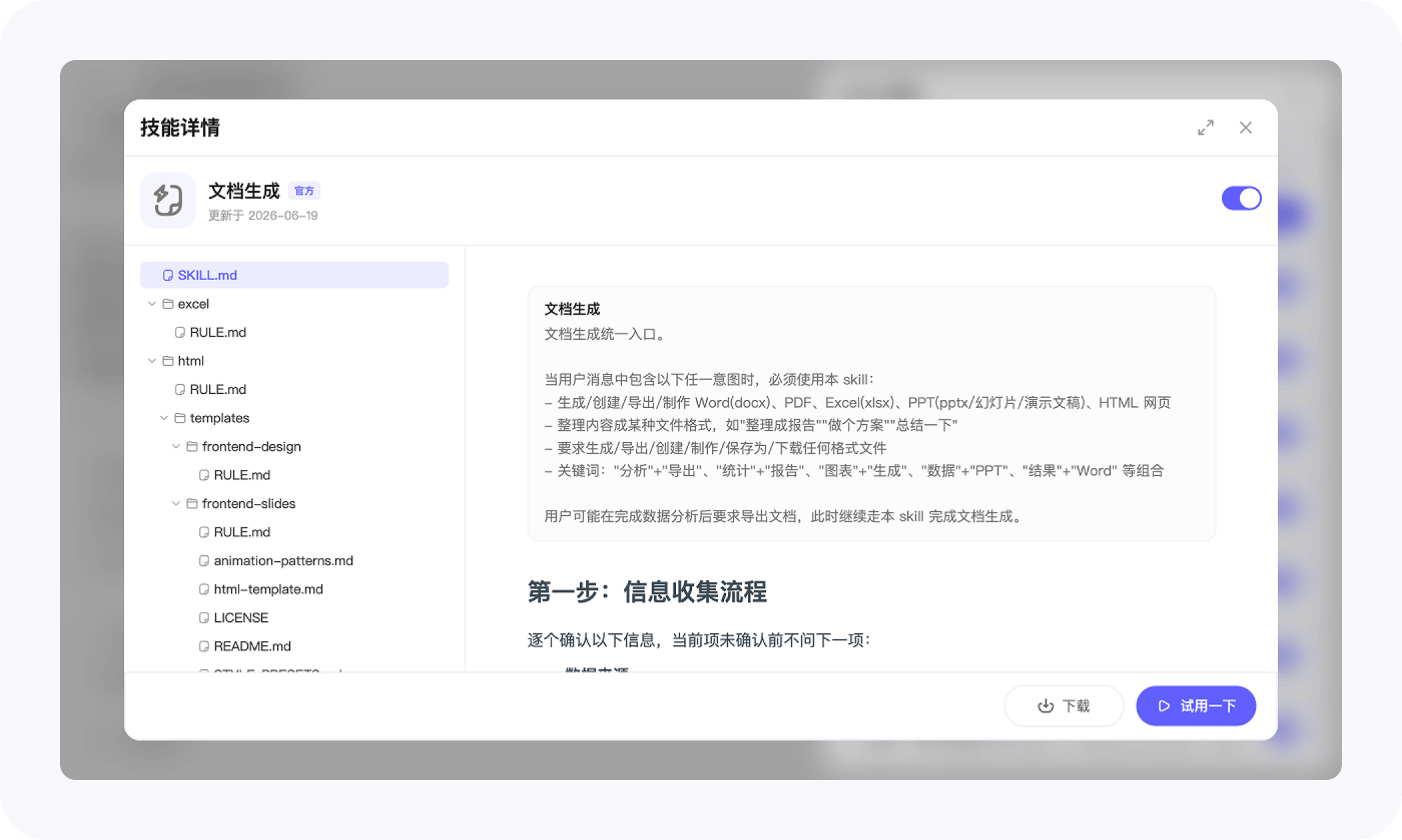Screen dimensions: 1402x840
Task: Click the 试用一下 try button
Action: point(1195,705)
